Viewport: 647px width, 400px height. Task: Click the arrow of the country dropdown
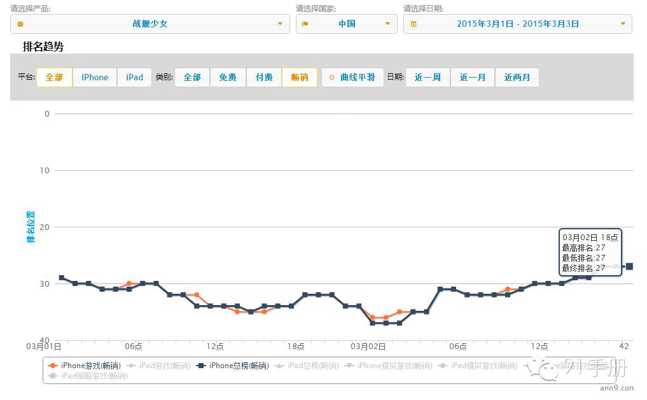[387, 24]
